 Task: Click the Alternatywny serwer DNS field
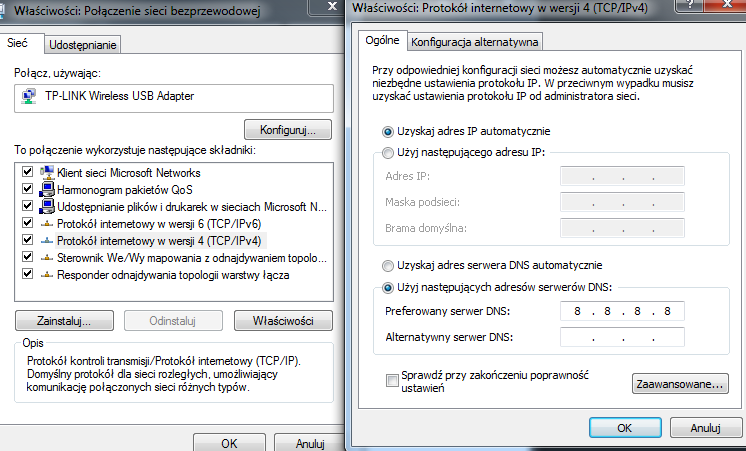(622, 337)
